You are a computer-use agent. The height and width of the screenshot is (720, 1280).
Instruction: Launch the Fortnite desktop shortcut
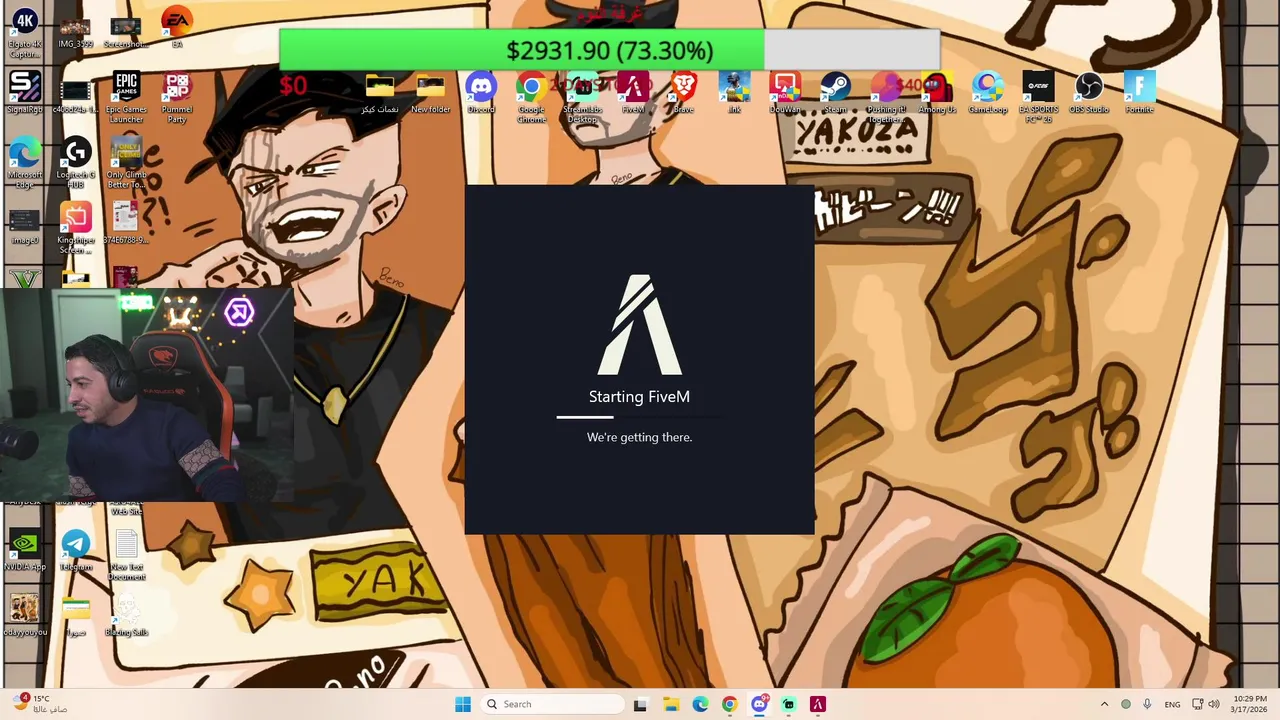coord(1140,92)
